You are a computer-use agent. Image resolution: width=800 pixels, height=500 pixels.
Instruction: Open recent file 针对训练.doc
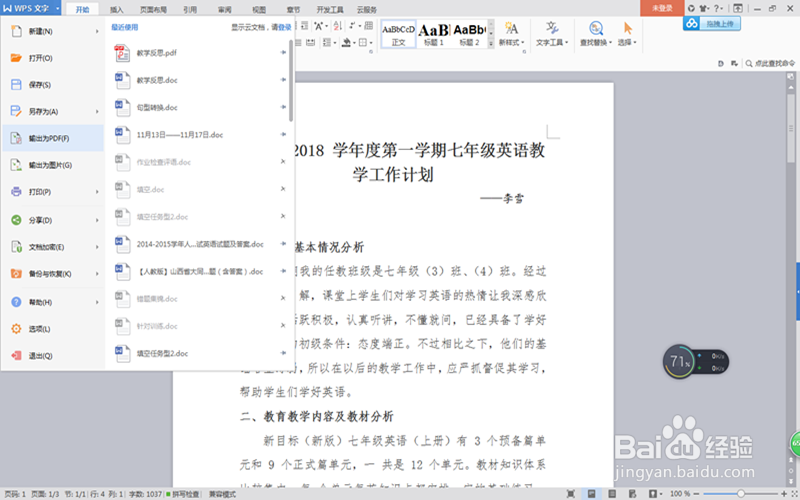[x=199, y=326]
